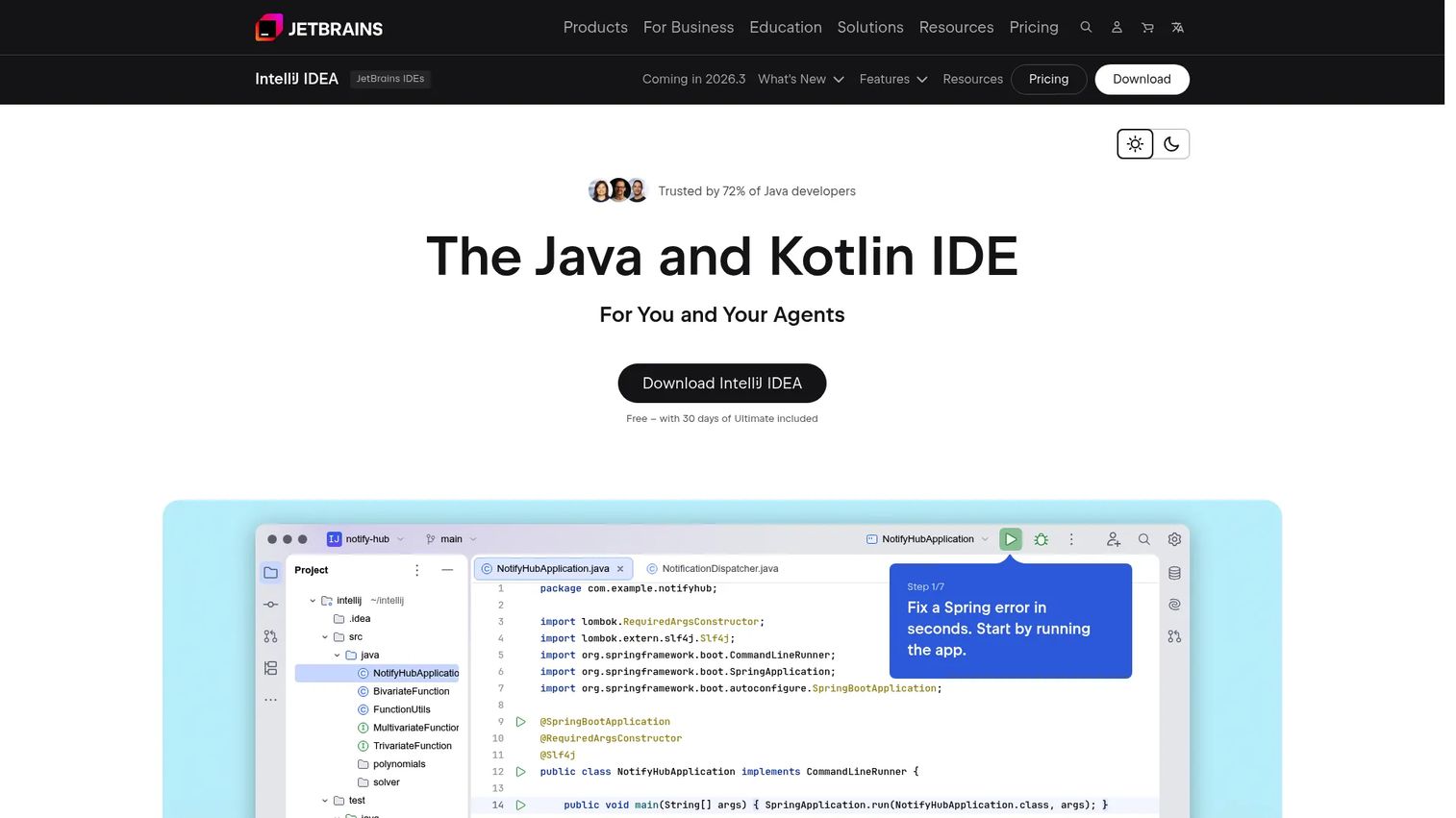Select FunctionUtils class in tree

pos(393,710)
